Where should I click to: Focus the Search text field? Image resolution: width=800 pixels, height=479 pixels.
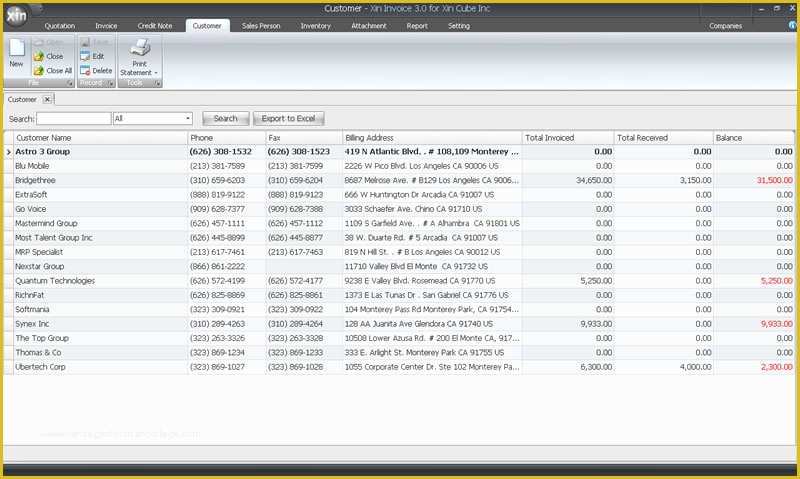point(73,118)
